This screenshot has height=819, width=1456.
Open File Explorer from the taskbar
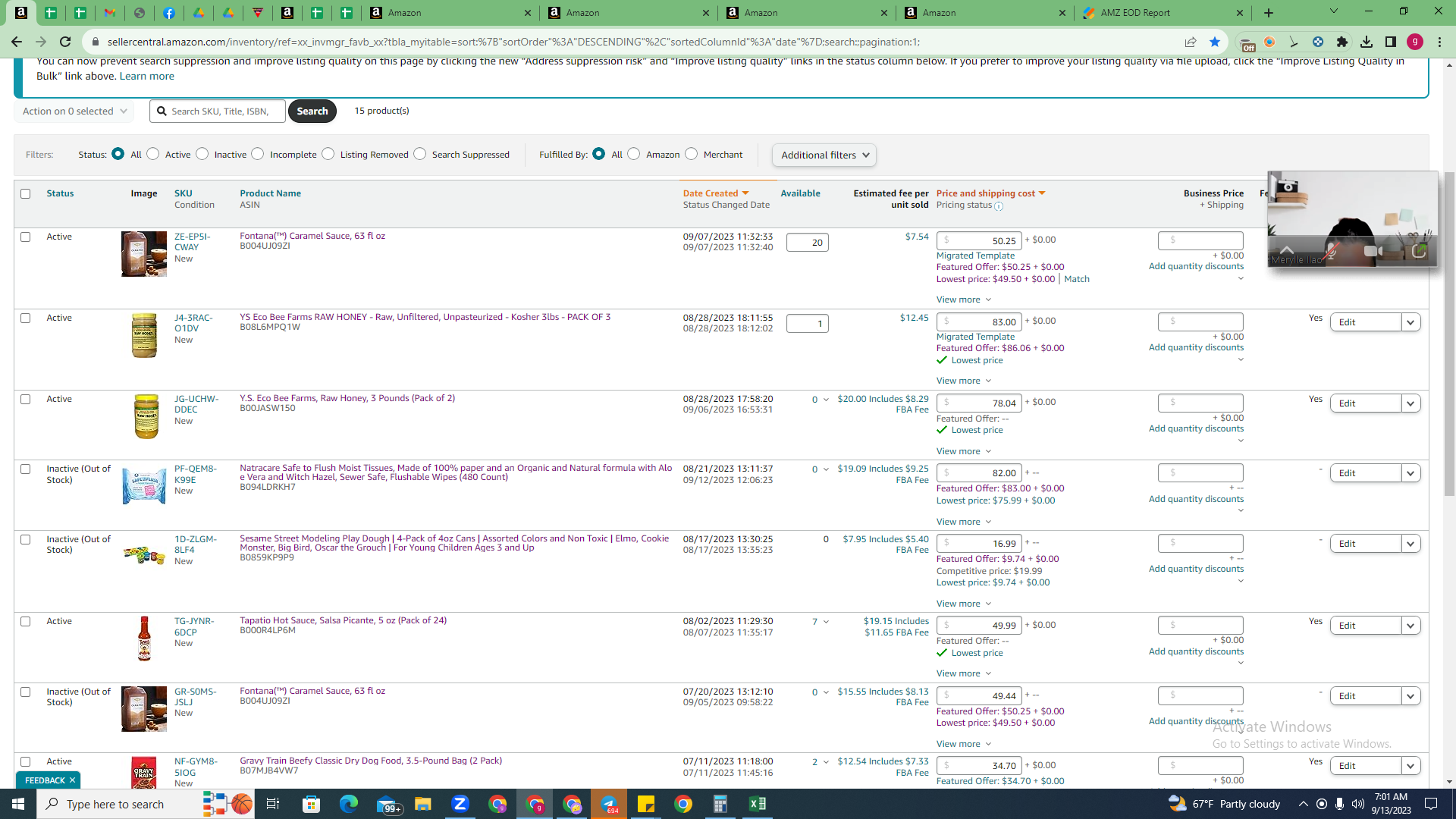[422, 804]
